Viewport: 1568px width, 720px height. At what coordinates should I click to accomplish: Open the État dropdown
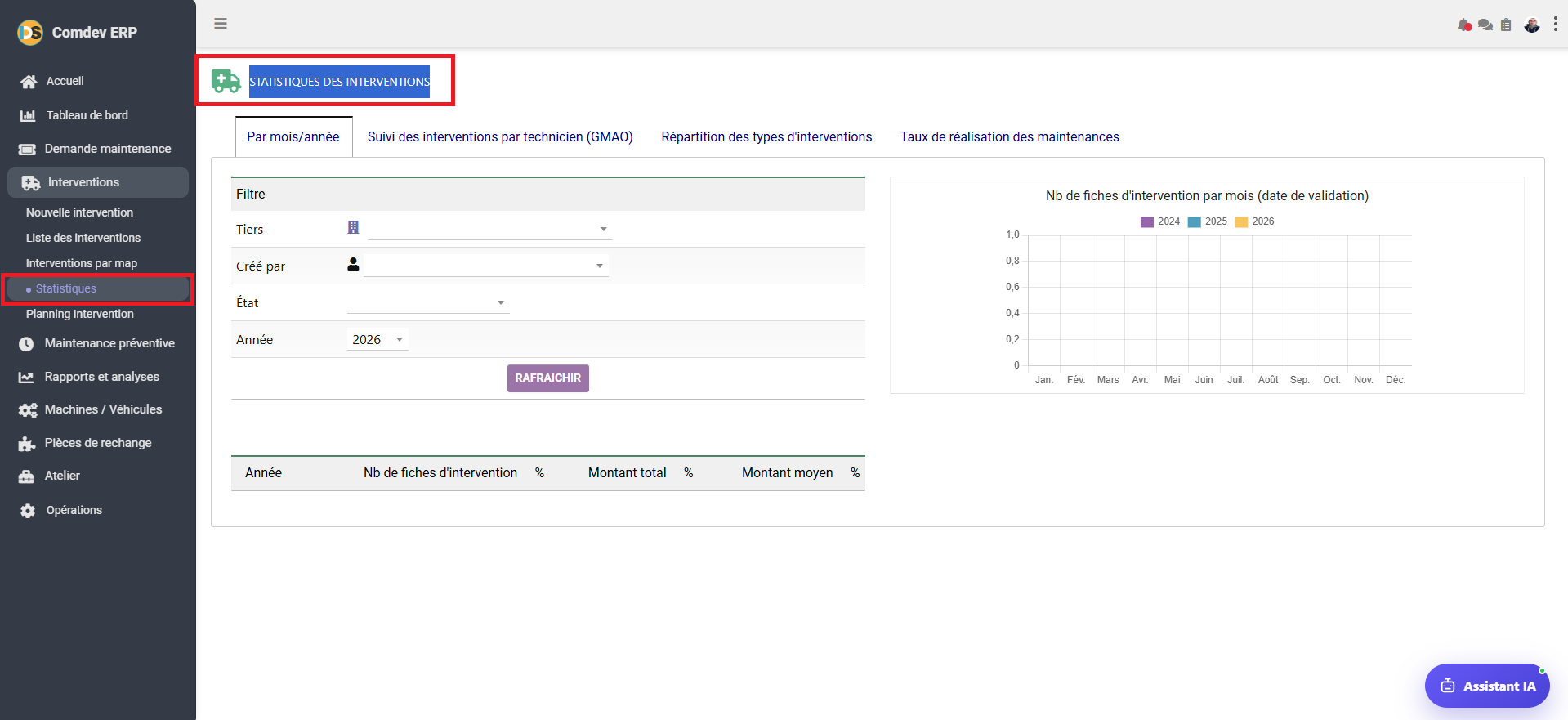[428, 302]
